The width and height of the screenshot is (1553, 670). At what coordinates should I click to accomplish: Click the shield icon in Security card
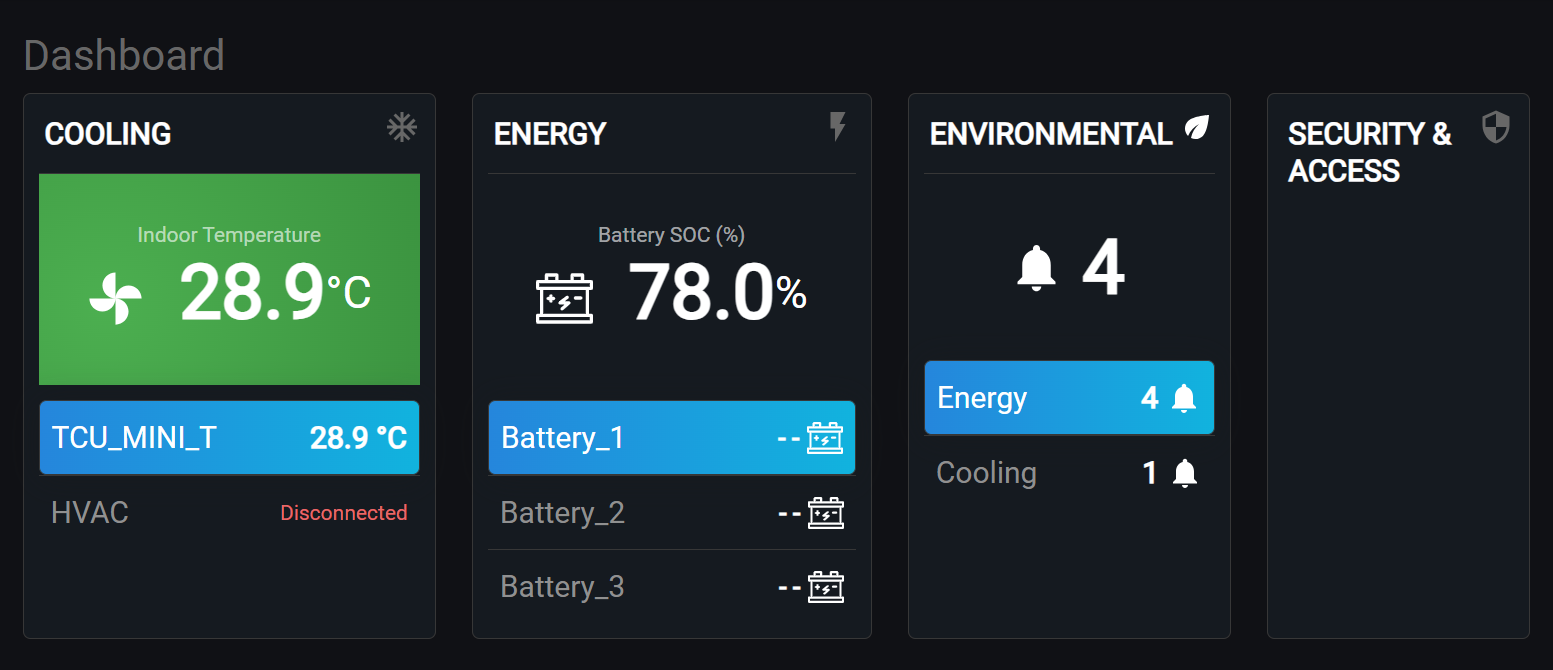pos(1495,128)
